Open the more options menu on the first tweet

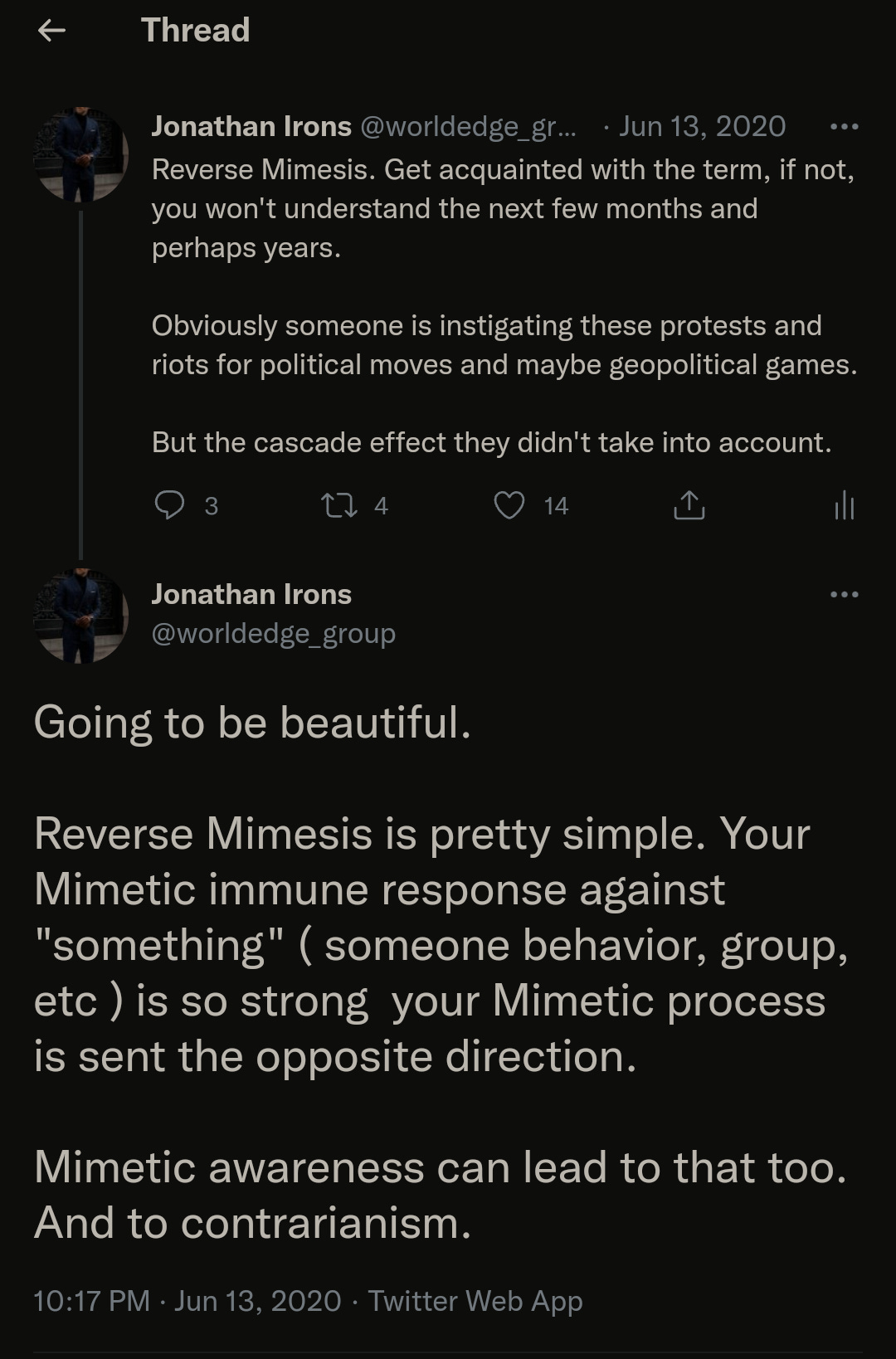click(845, 126)
